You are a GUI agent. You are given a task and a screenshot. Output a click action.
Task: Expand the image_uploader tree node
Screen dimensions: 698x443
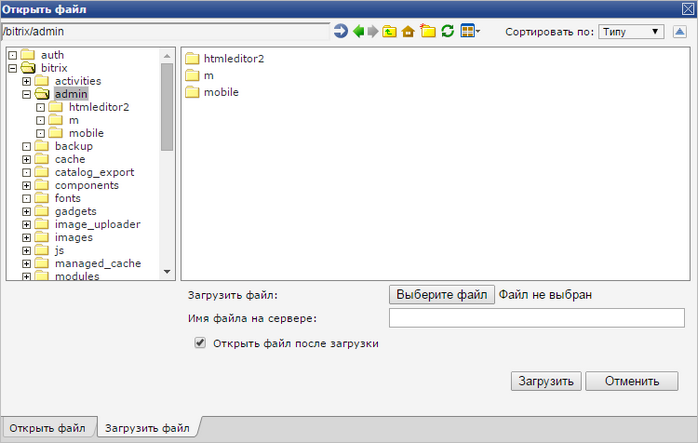click(x=26, y=224)
